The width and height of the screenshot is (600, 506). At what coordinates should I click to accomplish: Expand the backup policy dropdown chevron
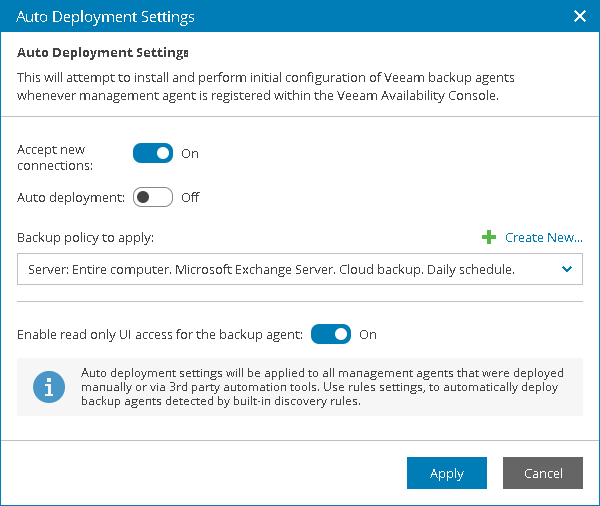point(567,269)
